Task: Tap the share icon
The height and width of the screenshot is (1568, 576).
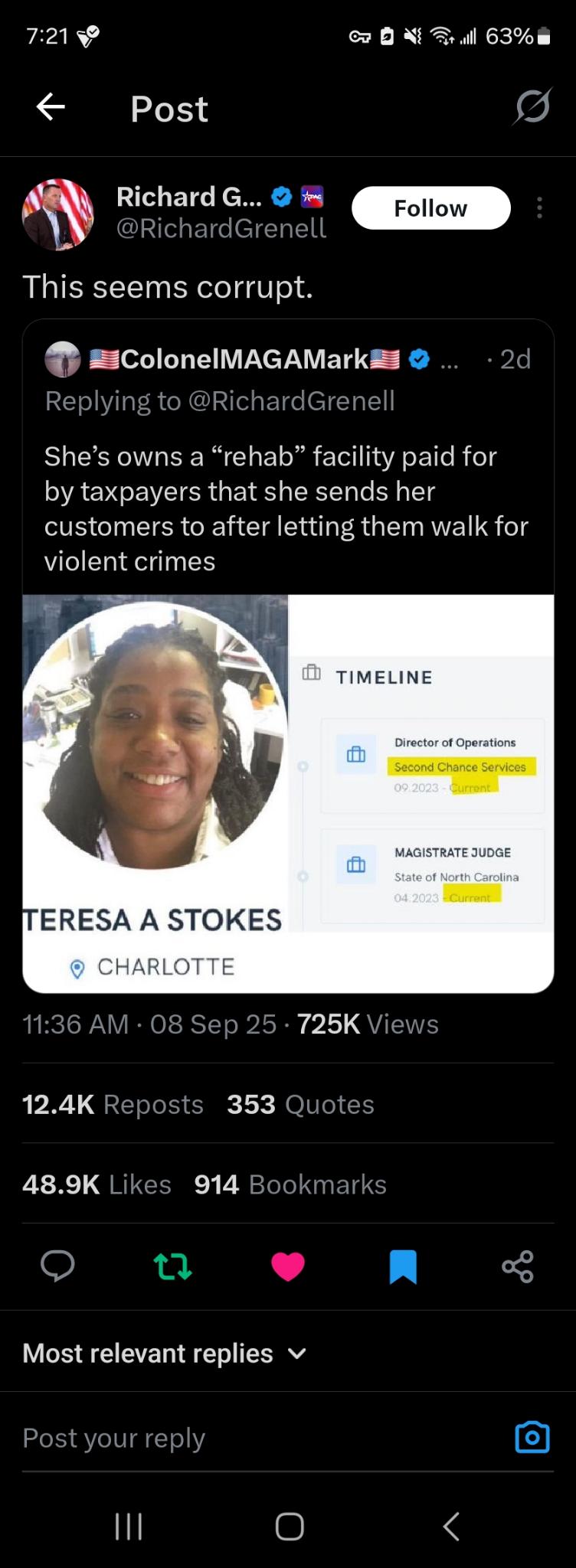Action: coord(518,1266)
